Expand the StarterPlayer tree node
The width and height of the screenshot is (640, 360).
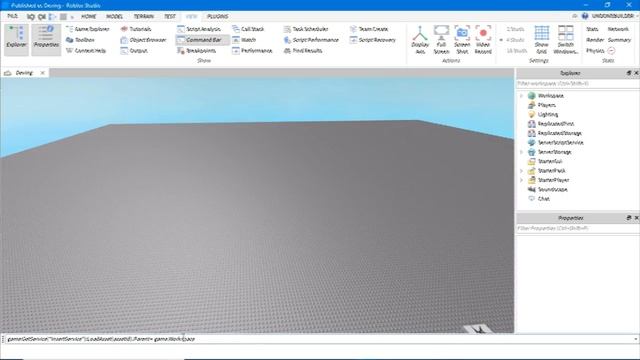[x=521, y=180]
